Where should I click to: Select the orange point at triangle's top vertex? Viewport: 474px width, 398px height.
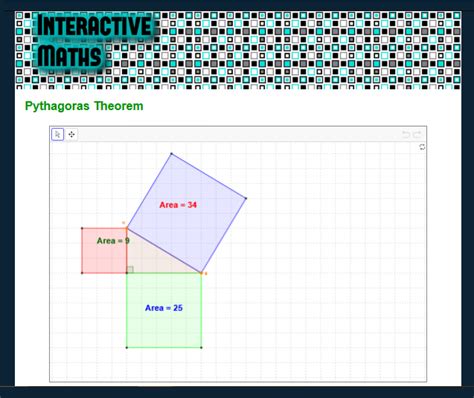127,228
